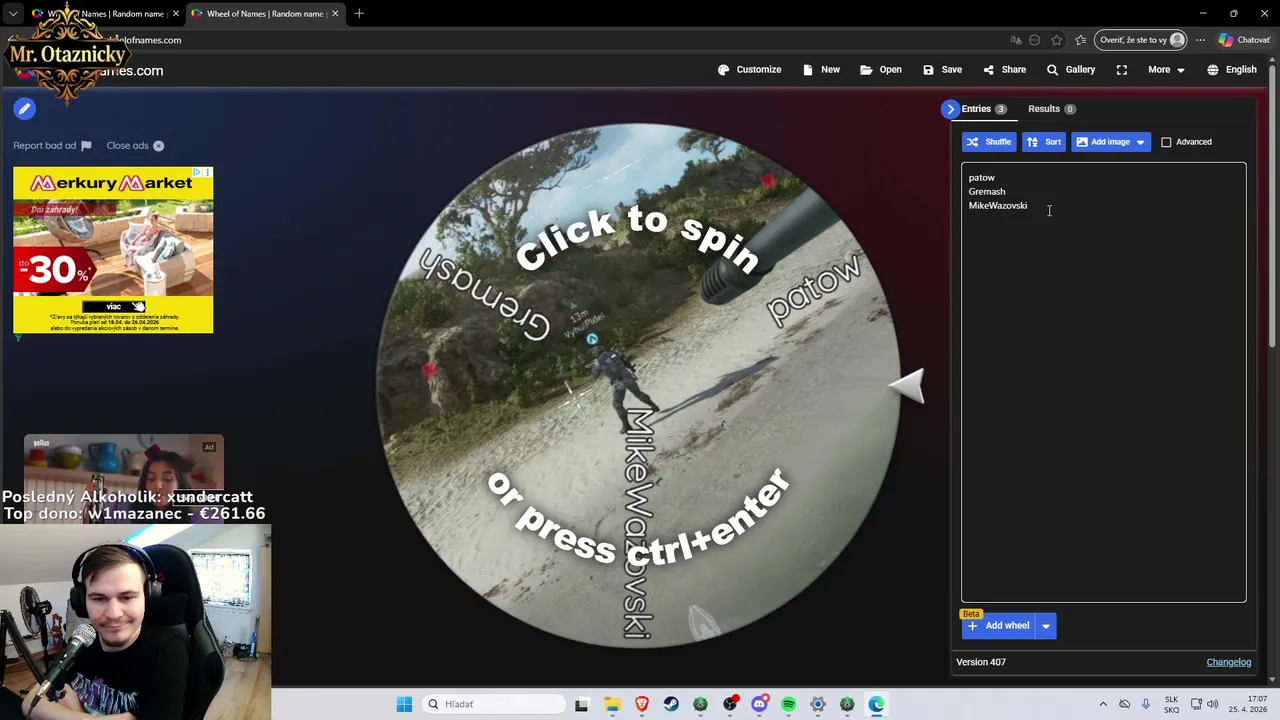
Task: Click the microphone tray icon
Action: [x=1146, y=704]
